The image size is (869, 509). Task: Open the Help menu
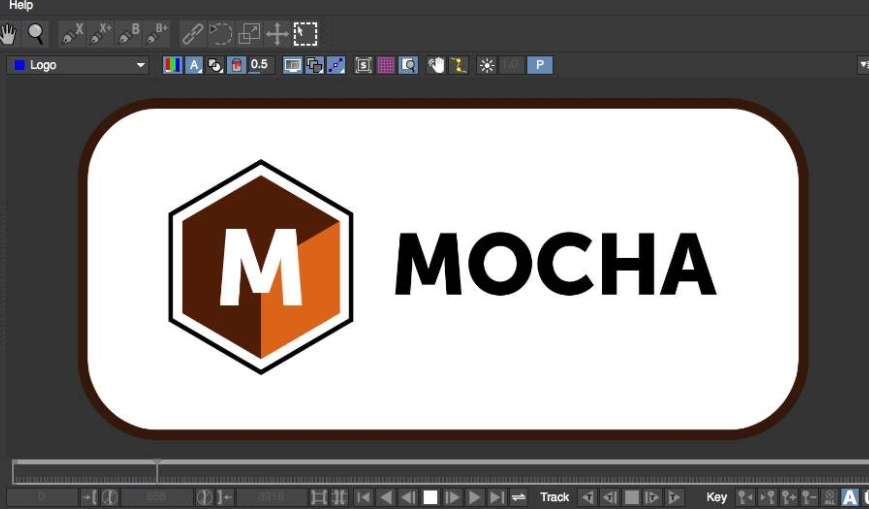(21, 5)
